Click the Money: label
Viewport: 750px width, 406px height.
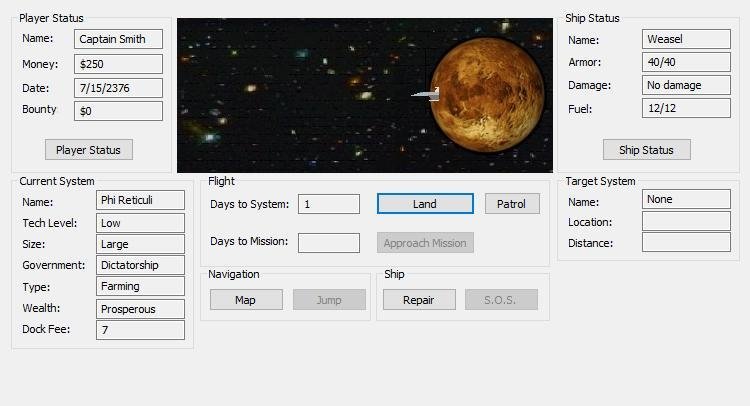[x=40, y=64]
